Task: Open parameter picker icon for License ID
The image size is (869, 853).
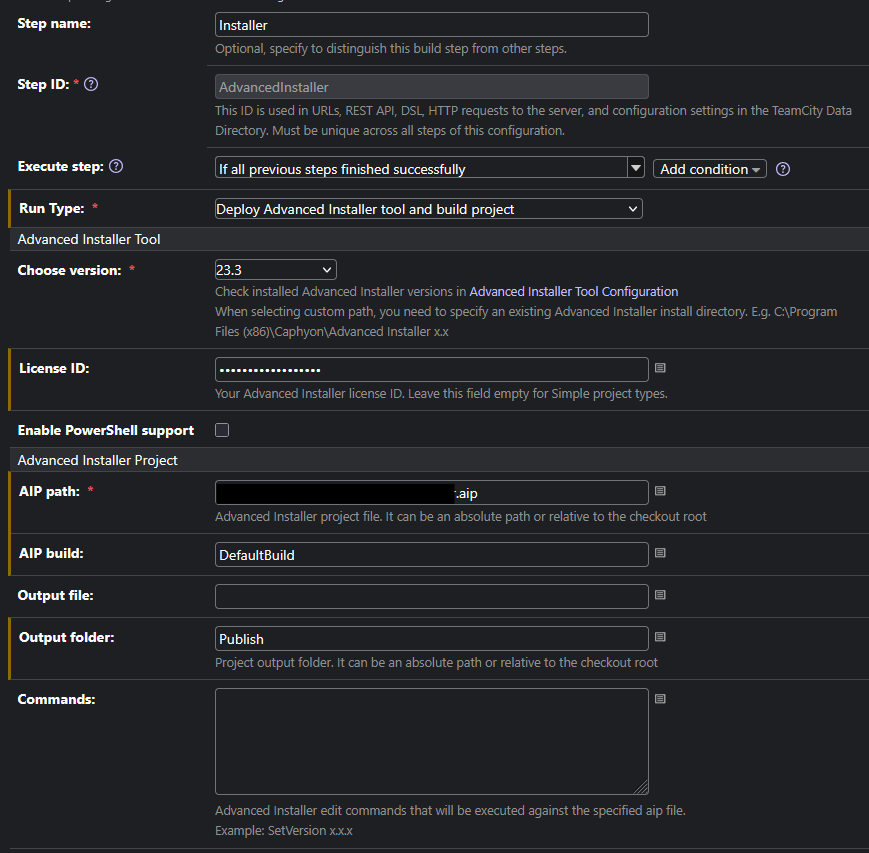Action: pos(660,367)
